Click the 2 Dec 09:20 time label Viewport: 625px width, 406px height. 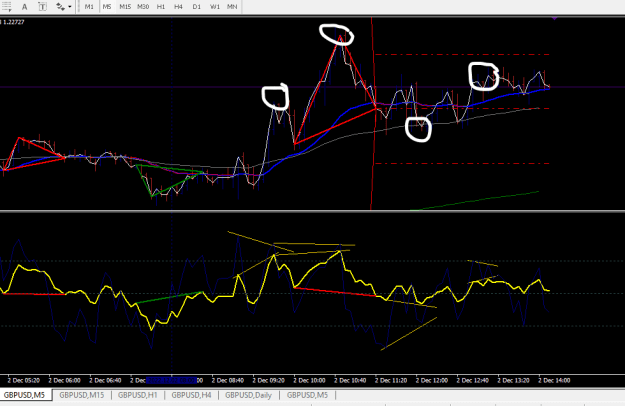pos(269,380)
